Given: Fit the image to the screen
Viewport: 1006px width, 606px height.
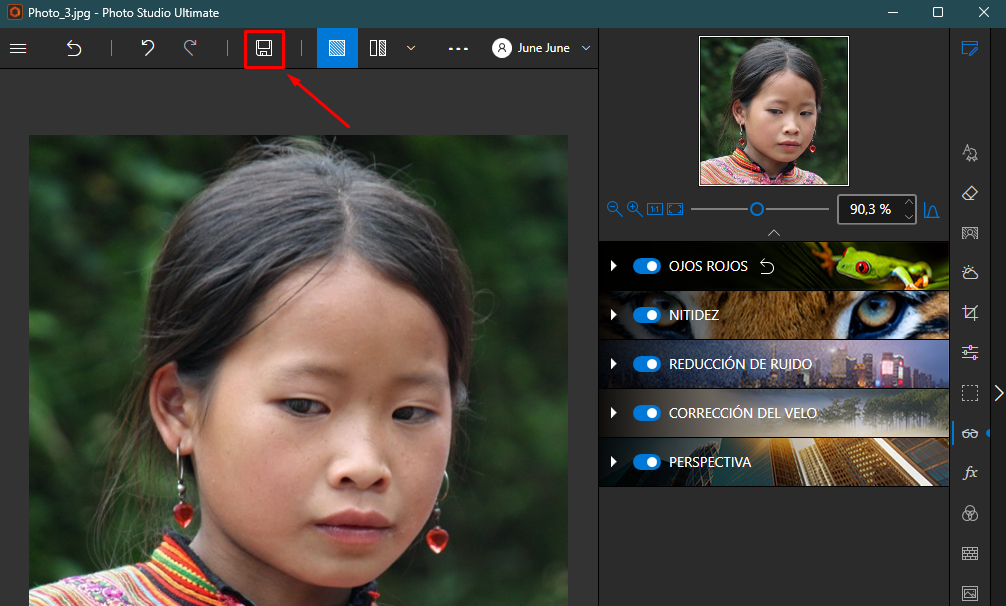Looking at the screenshot, I should coord(675,209).
